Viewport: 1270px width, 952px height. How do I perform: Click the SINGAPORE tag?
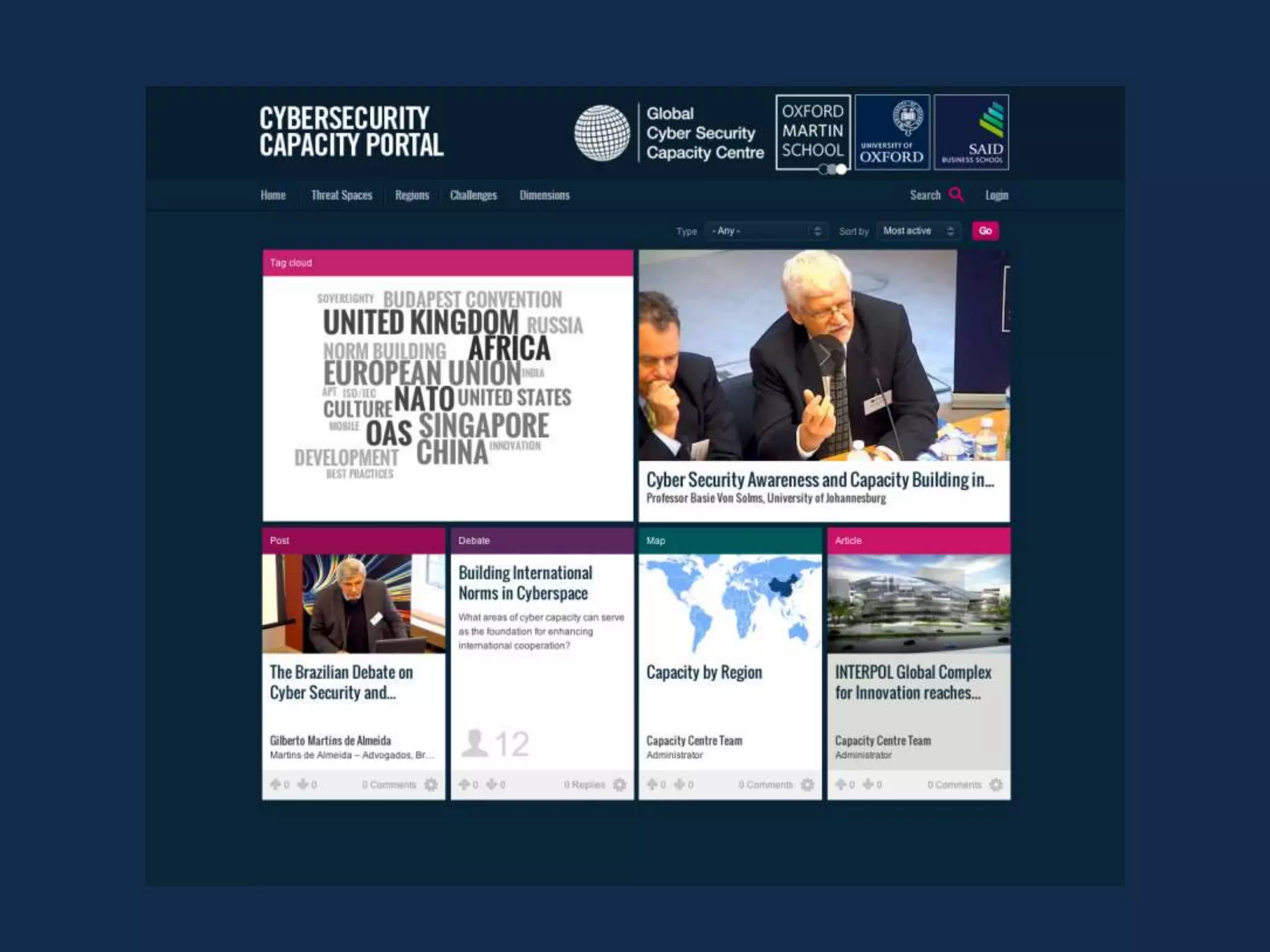coord(484,426)
